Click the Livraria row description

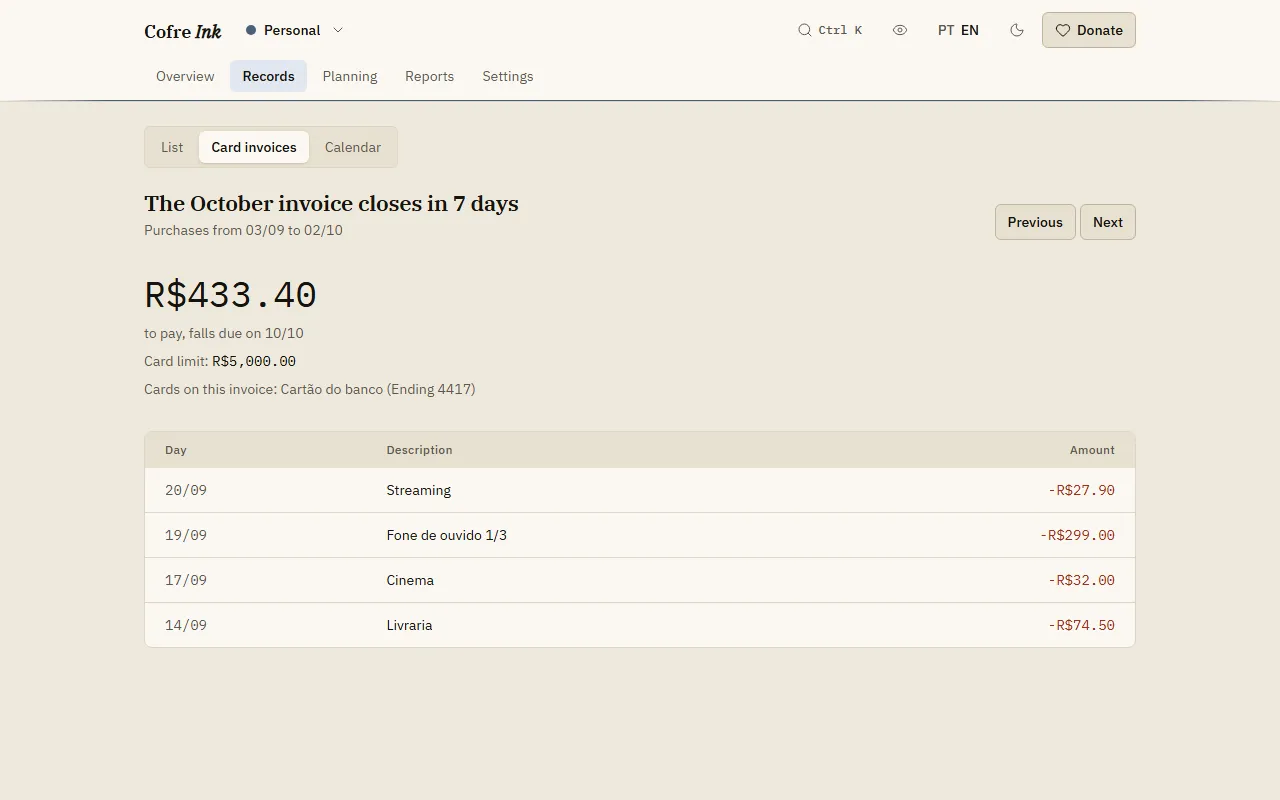coord(409,625)
